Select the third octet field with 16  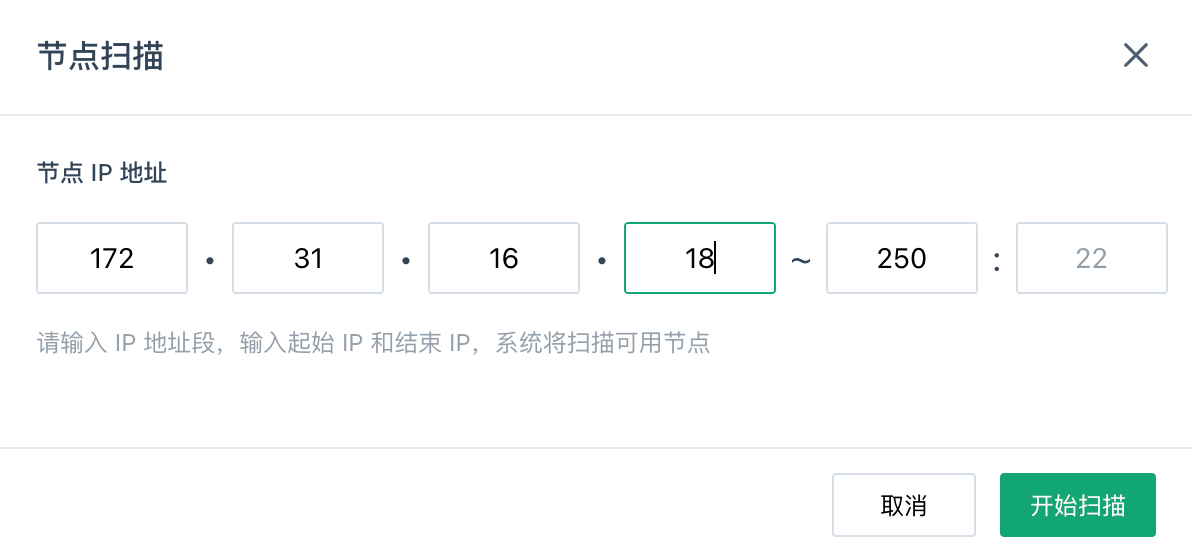pos(504,258)
